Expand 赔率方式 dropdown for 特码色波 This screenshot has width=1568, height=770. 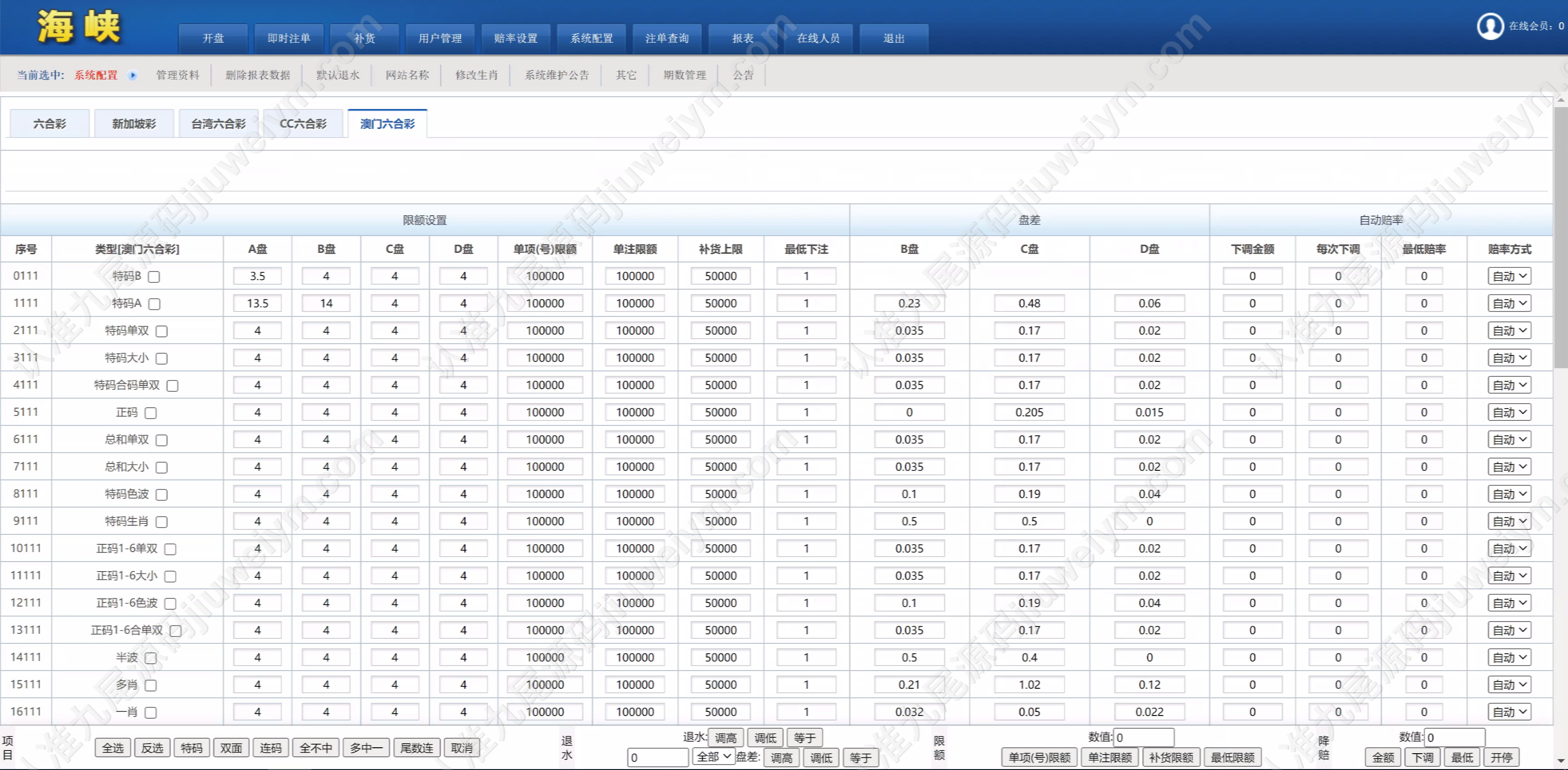click(1509, 494)
